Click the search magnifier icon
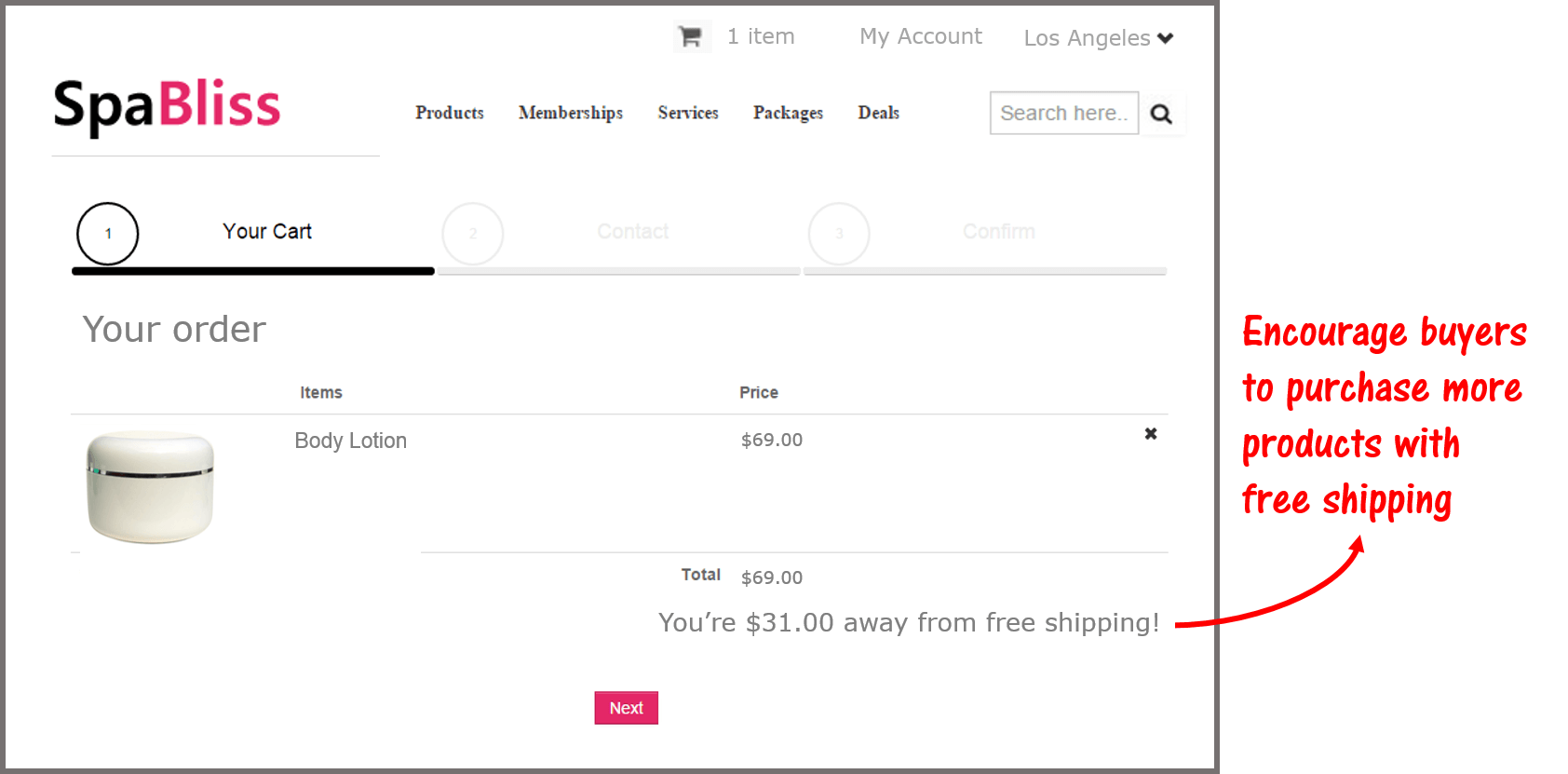The height and width of the screenshot is (774, 1568). pyautogui.click(x=1161, y=113)
